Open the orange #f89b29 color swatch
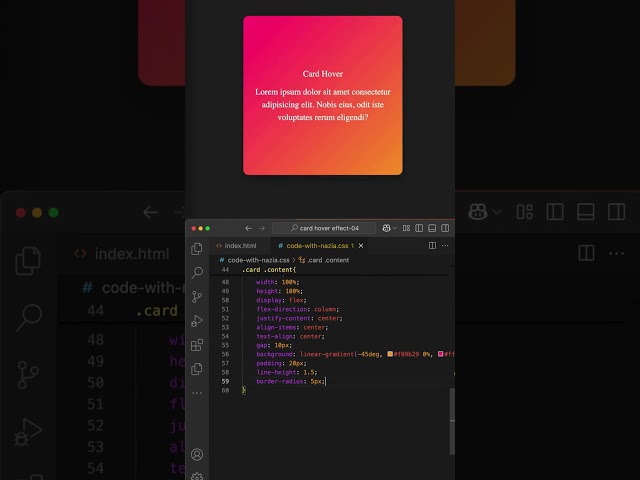 [x=390, y=354]
